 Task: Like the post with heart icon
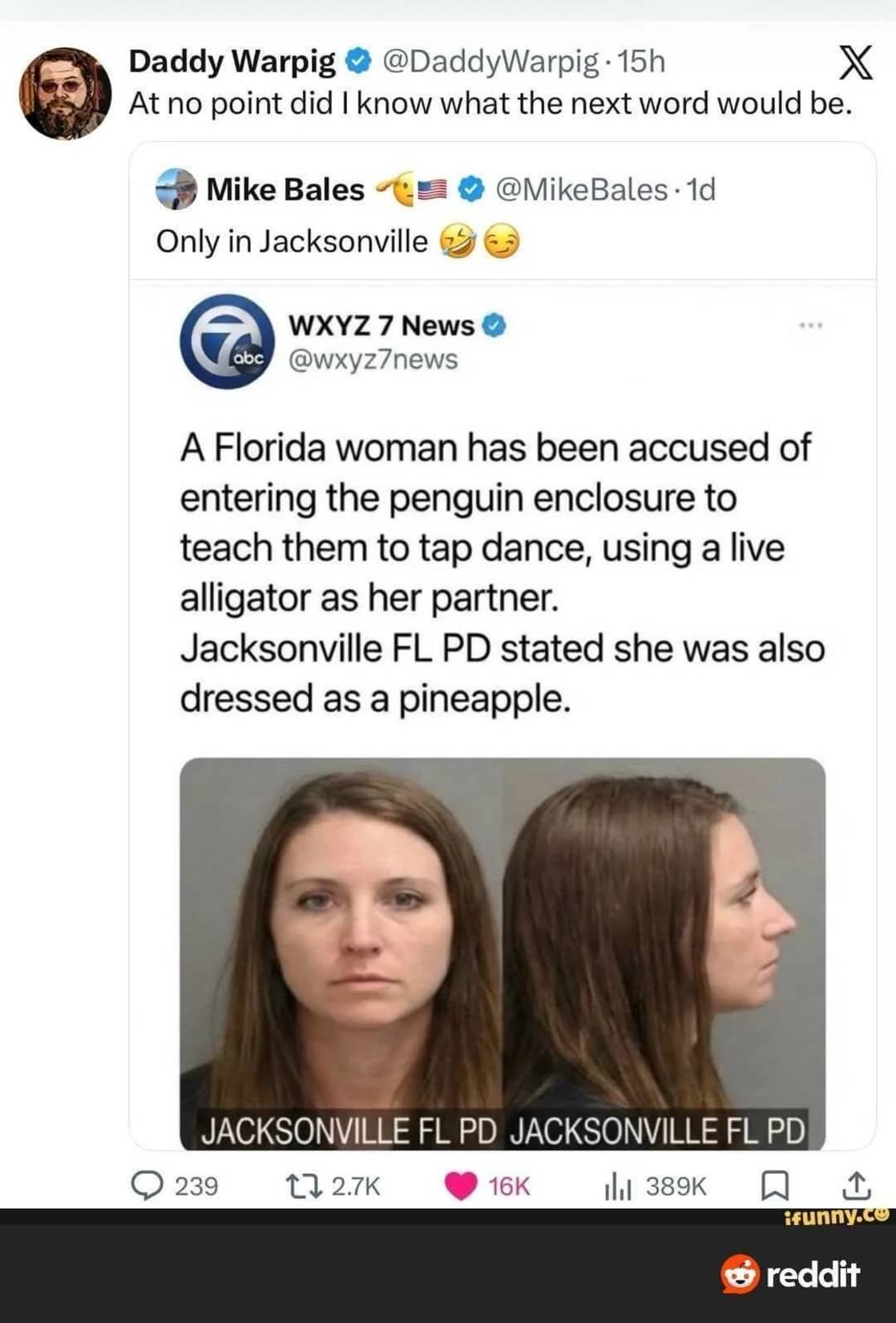click(461, 1186)
